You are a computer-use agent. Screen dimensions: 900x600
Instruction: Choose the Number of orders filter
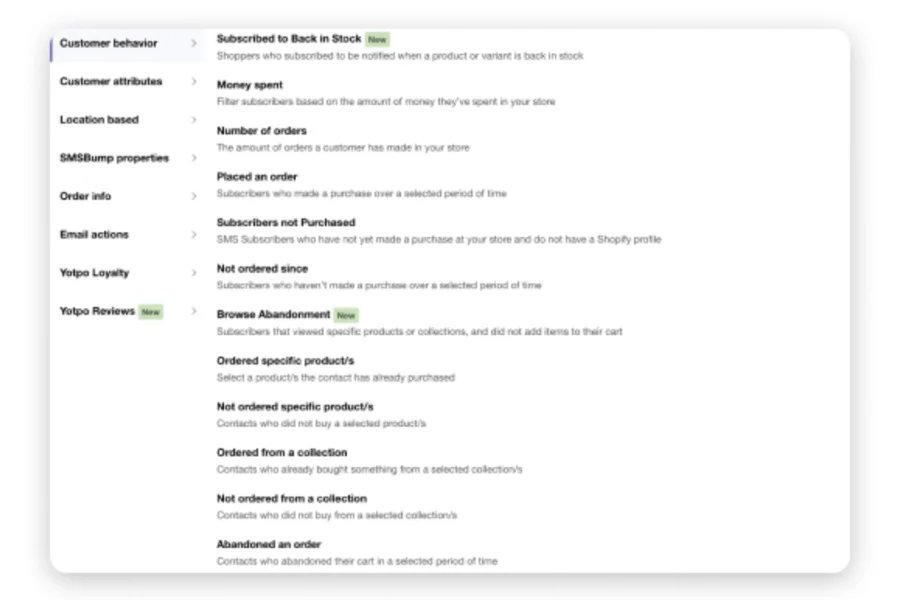[x=262, y=131]
